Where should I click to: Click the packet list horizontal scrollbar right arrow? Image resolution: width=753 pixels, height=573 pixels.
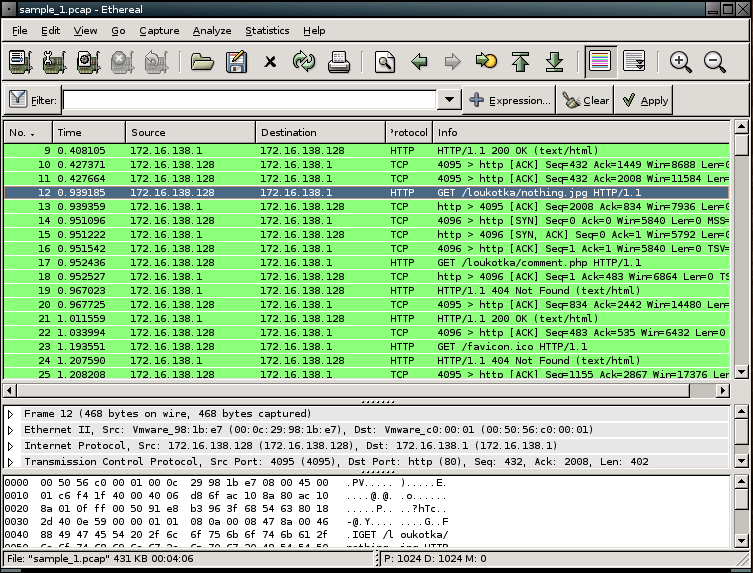(723, 390)
